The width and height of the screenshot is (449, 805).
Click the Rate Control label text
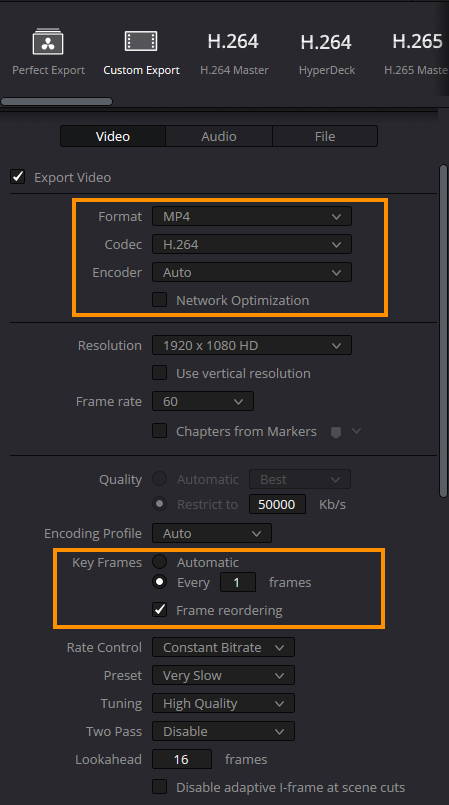(x=104, y=647)
